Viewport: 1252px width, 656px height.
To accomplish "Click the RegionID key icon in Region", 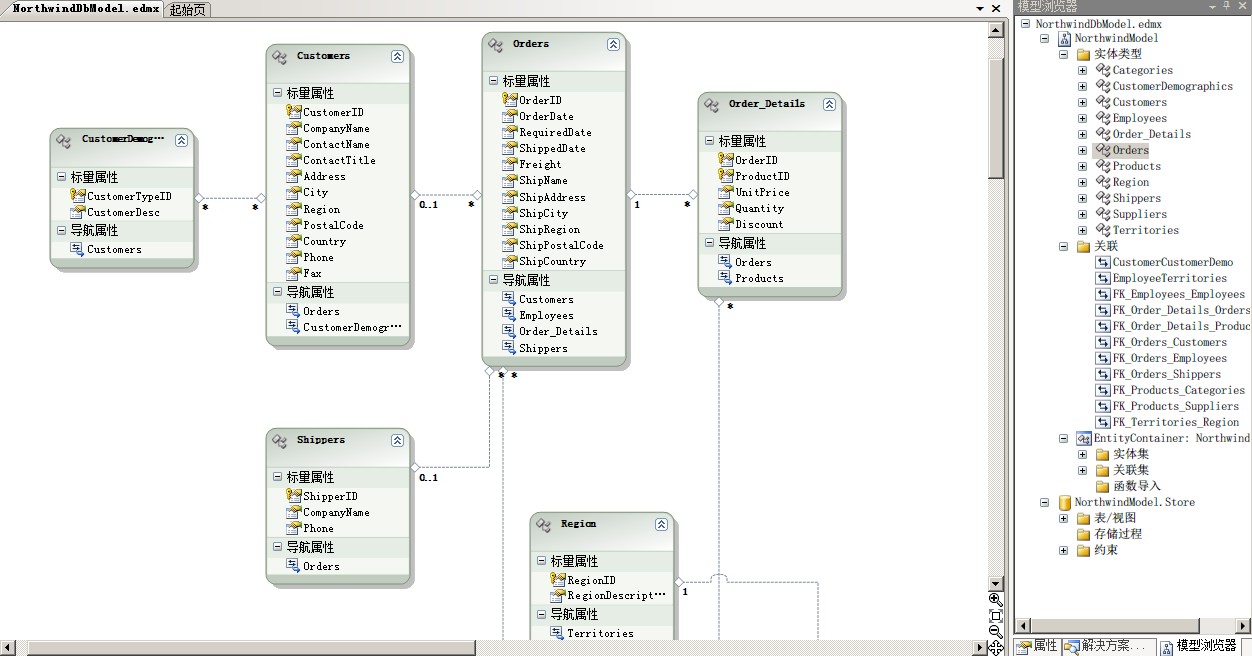I will coord(558,580).
